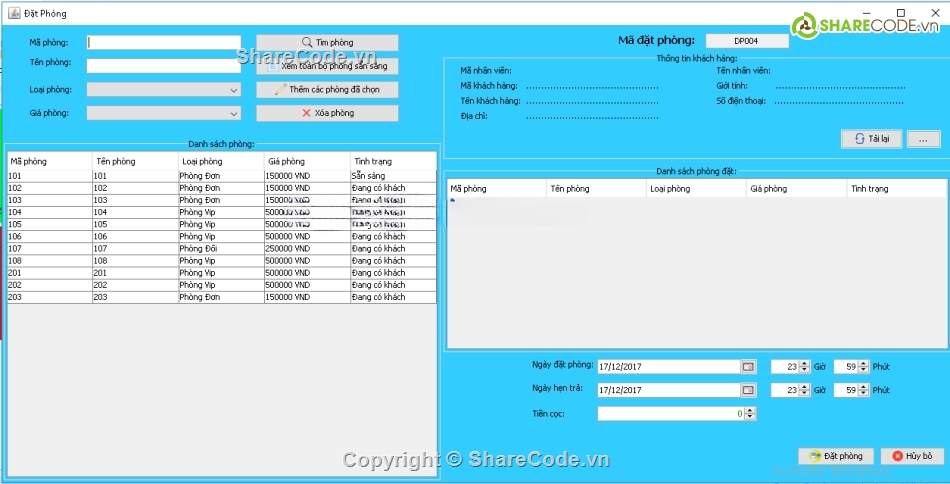Select room 108 Mã phòng cell
Viewport: 950px width, 484px height.
pos(50,261)
